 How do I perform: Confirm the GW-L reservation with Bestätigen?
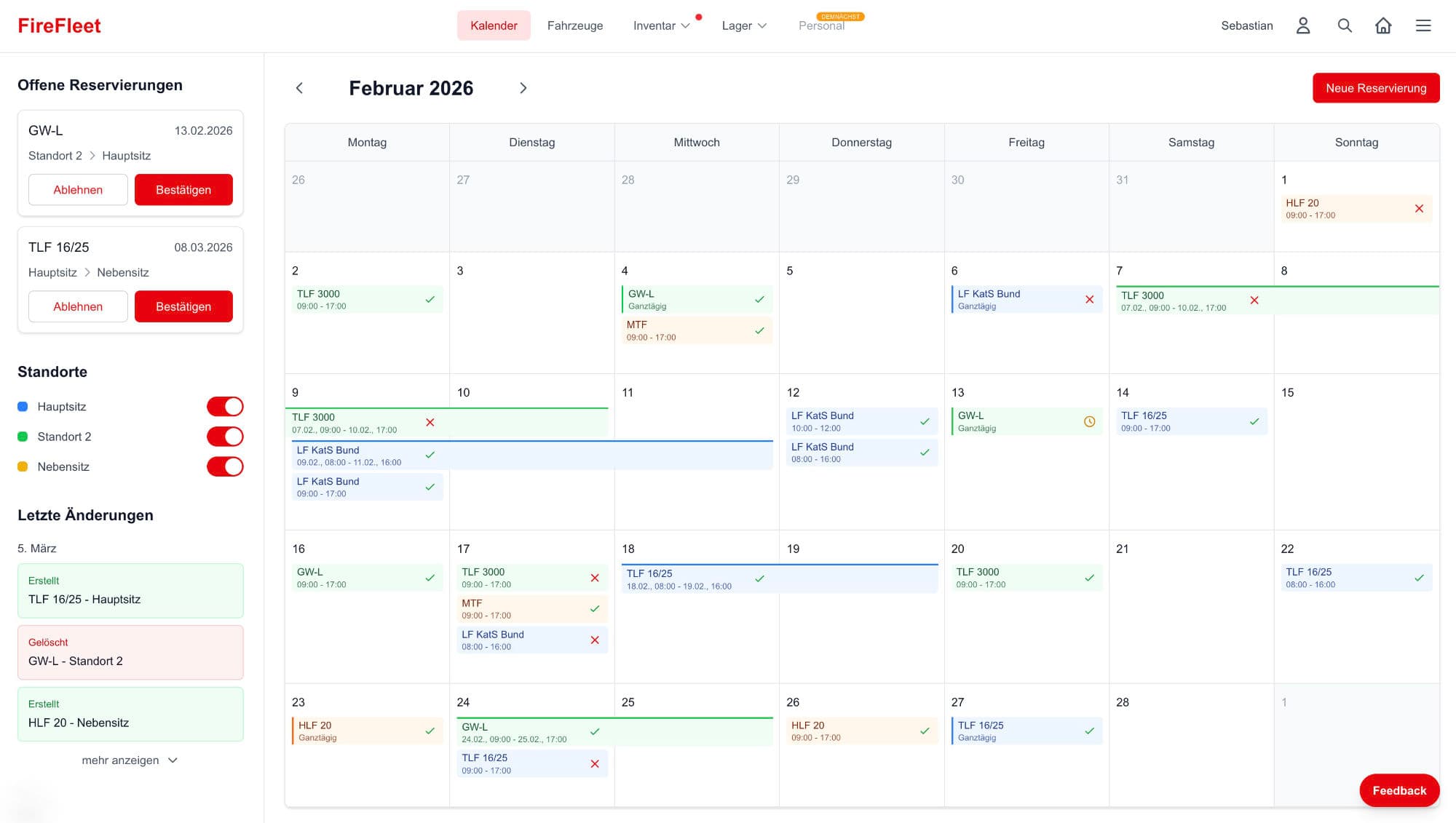183,190
